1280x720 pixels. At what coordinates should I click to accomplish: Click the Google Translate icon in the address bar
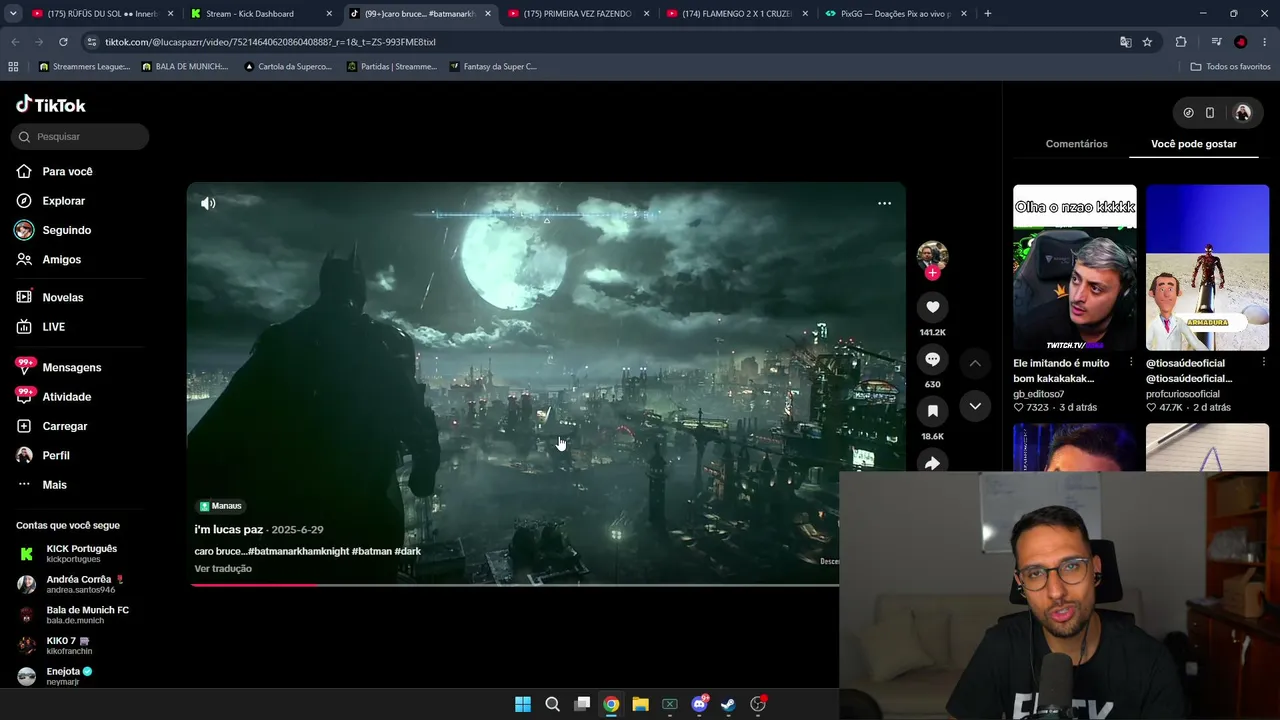click(1126, 42)
